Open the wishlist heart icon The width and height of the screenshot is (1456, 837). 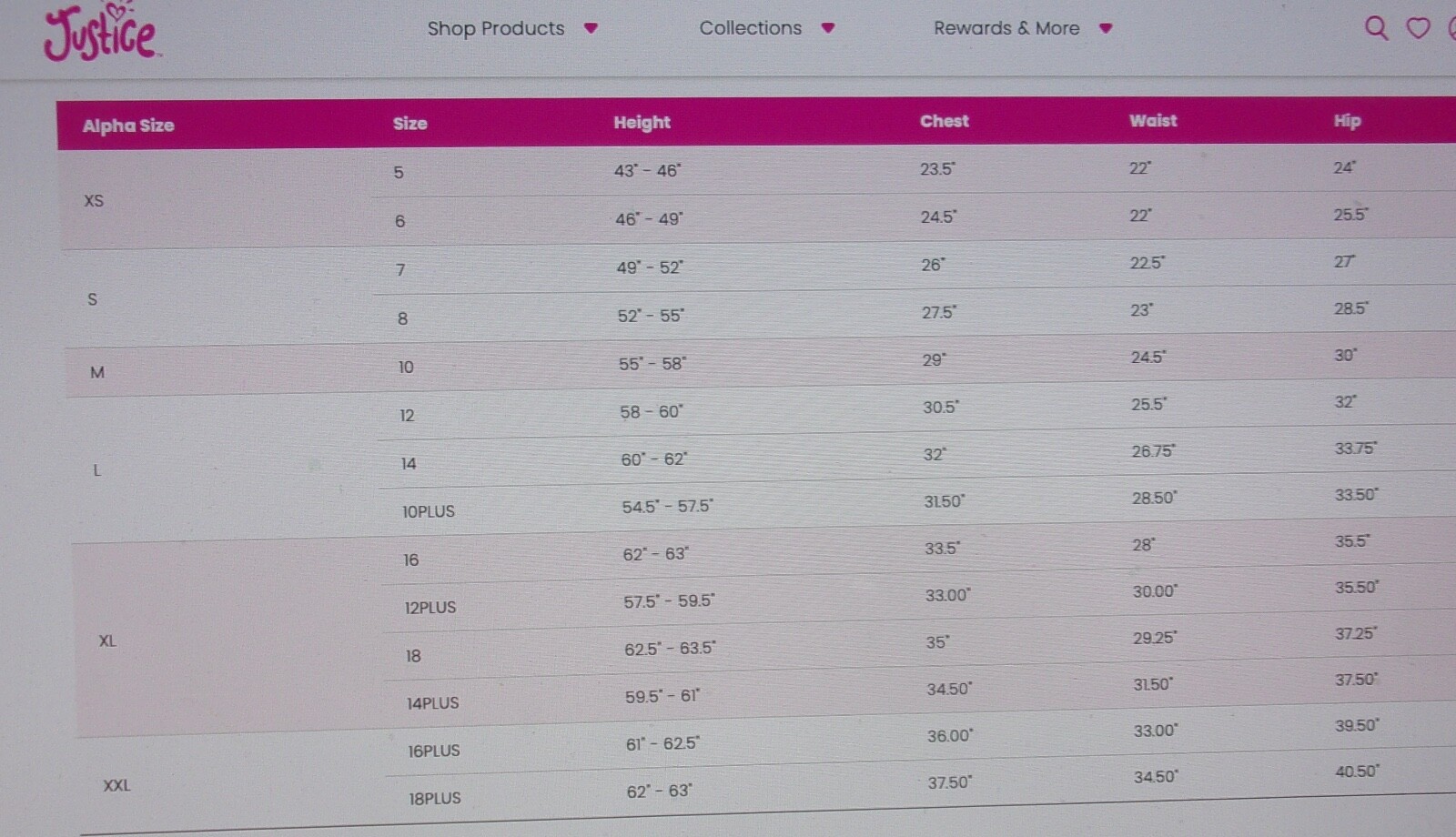[1418, 28]
